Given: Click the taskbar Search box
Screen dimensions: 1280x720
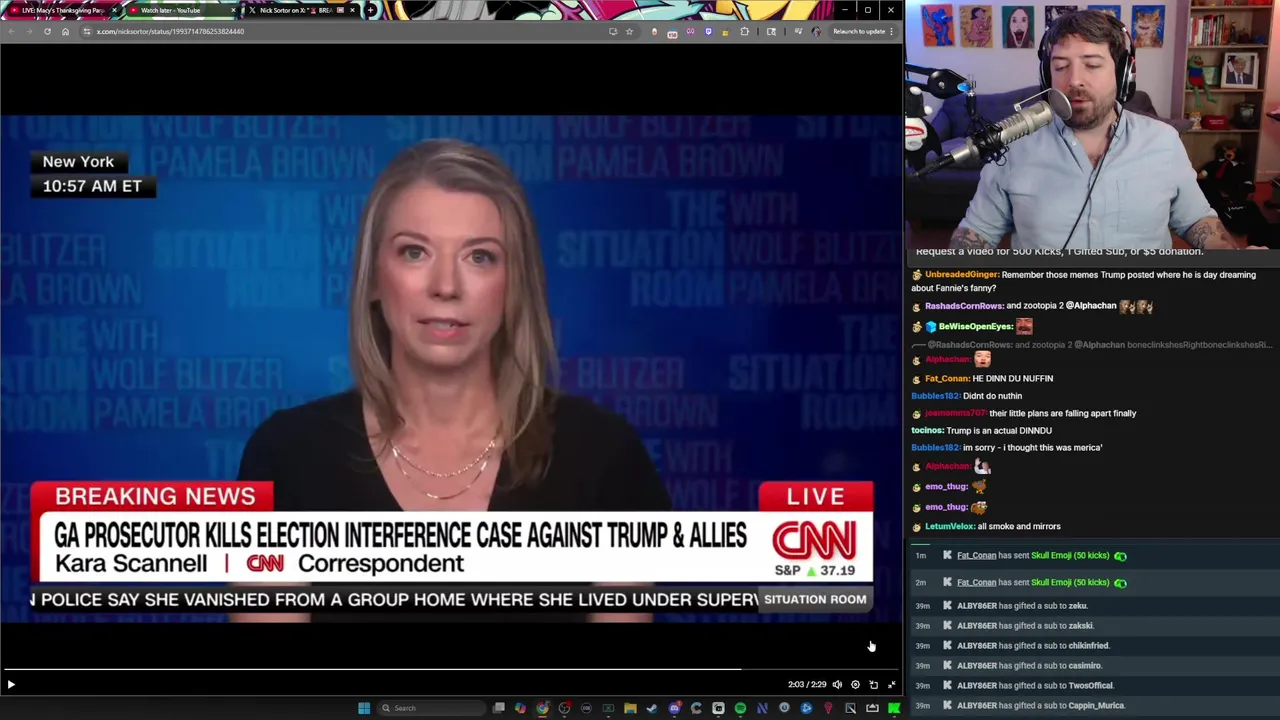Looking at the screenshot, I should (x=431, y=708).
